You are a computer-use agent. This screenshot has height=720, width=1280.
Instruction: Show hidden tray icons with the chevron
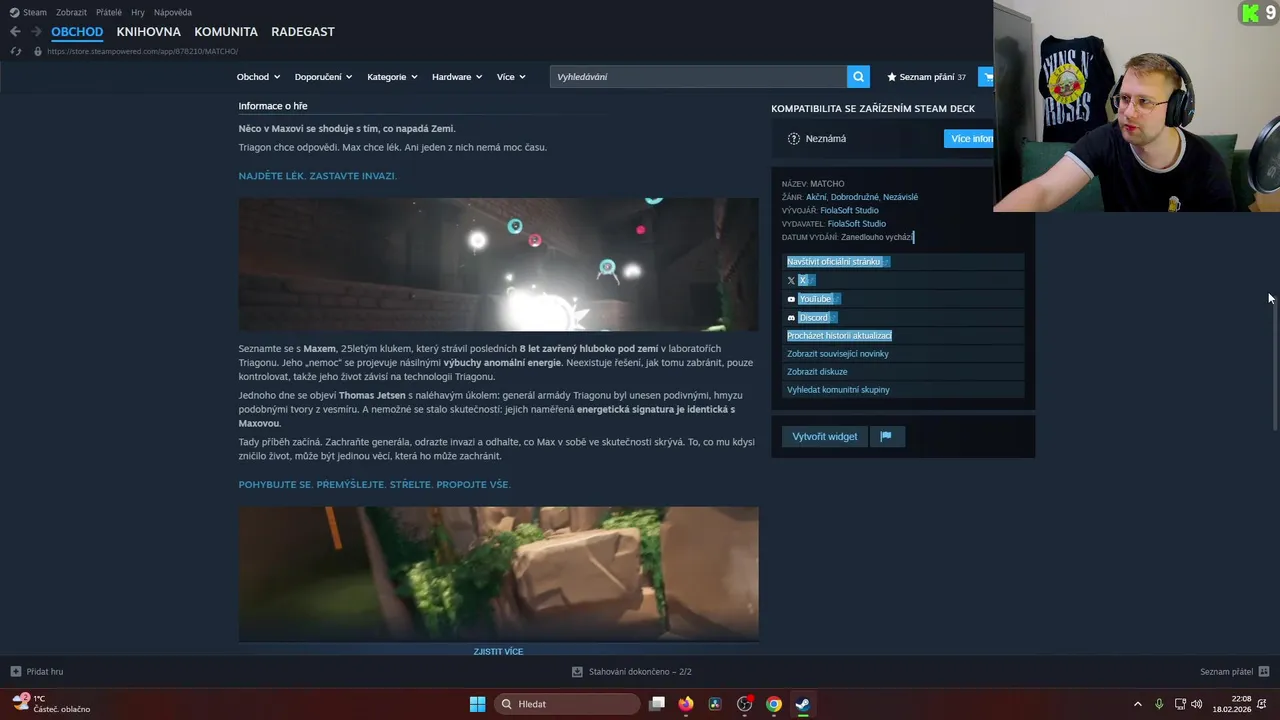click(x=1137, y=704)
